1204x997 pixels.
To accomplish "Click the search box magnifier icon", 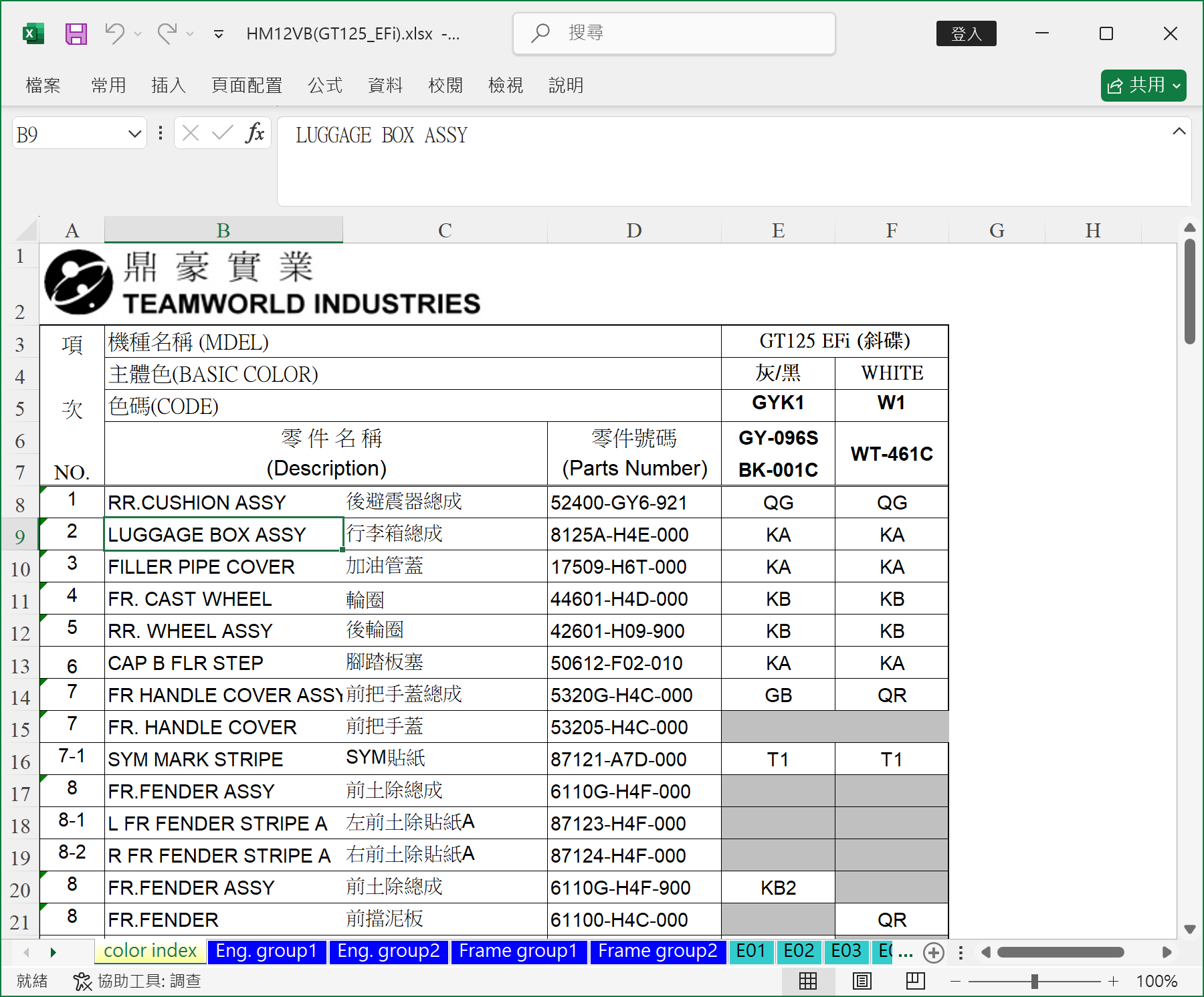I will [540, 33].
